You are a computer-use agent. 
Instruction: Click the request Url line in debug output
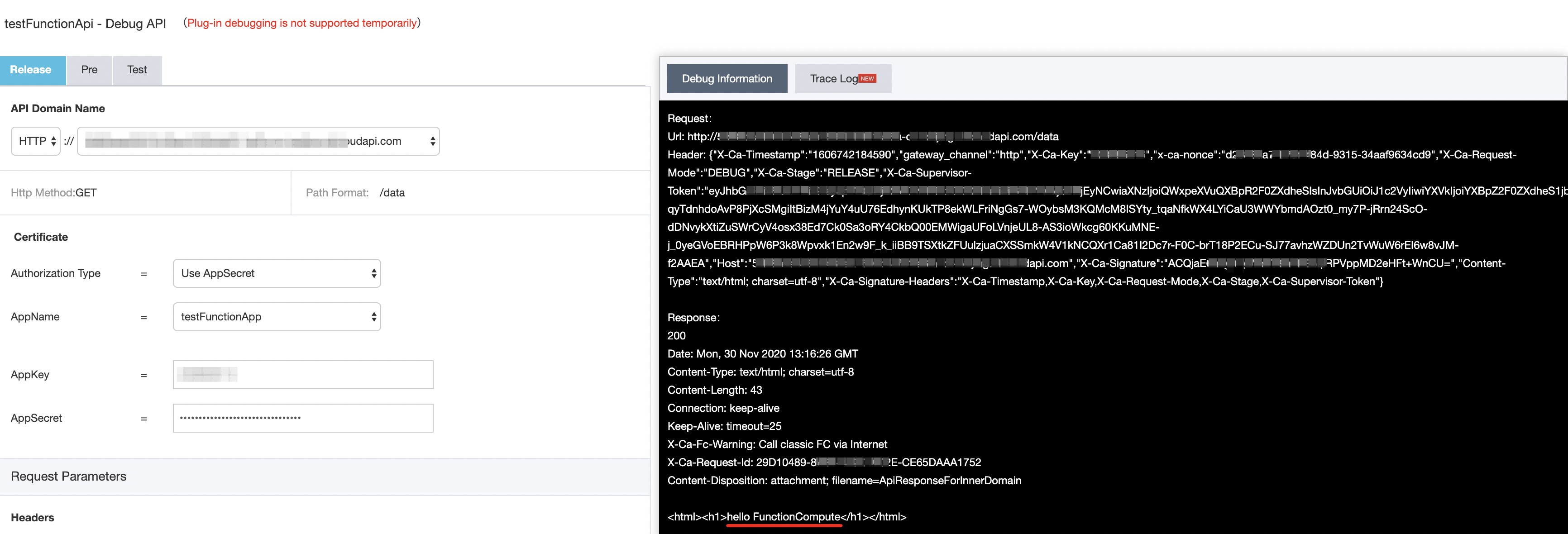[x=863, y=137]
